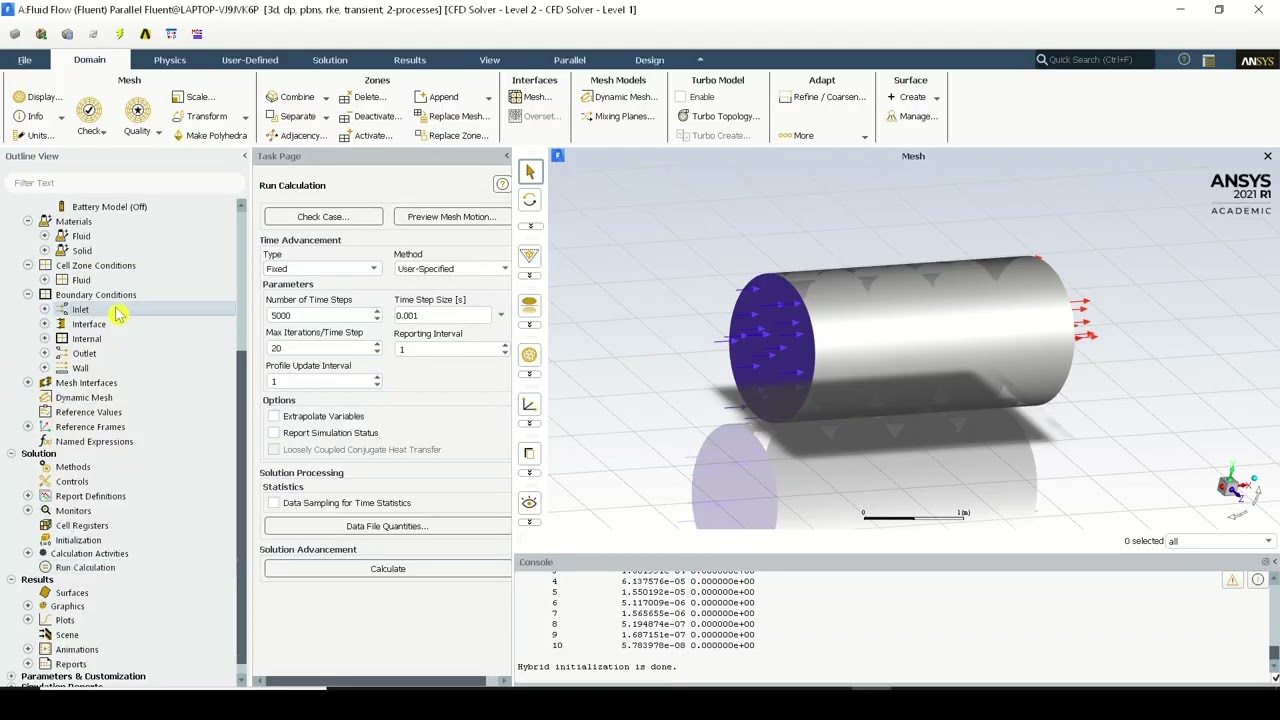Click the Scale mesh option
1280x720 pixels.
point(193,97)
